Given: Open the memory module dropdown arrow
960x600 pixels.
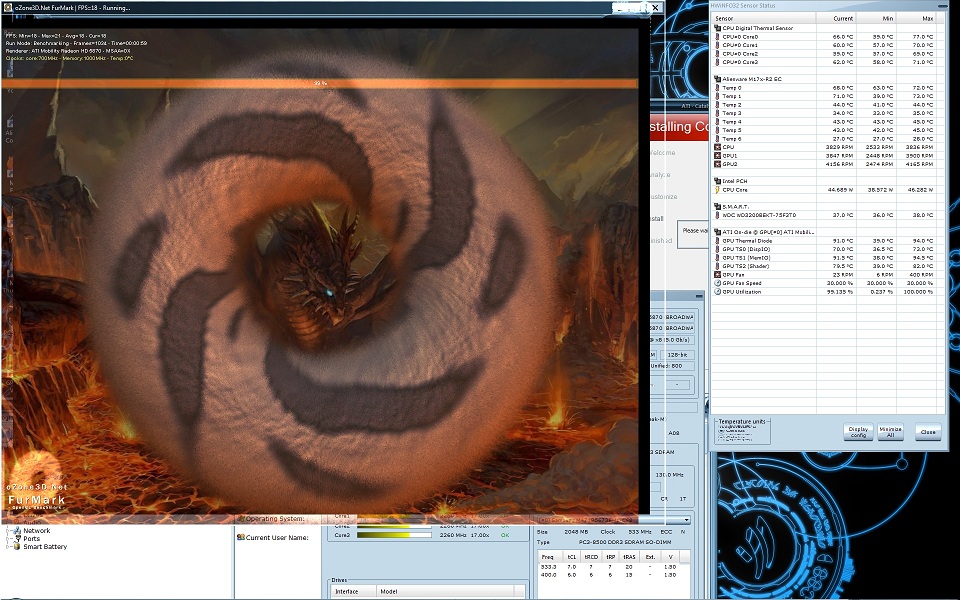Looking at the screenshot, I should click(x=688, y=520).
